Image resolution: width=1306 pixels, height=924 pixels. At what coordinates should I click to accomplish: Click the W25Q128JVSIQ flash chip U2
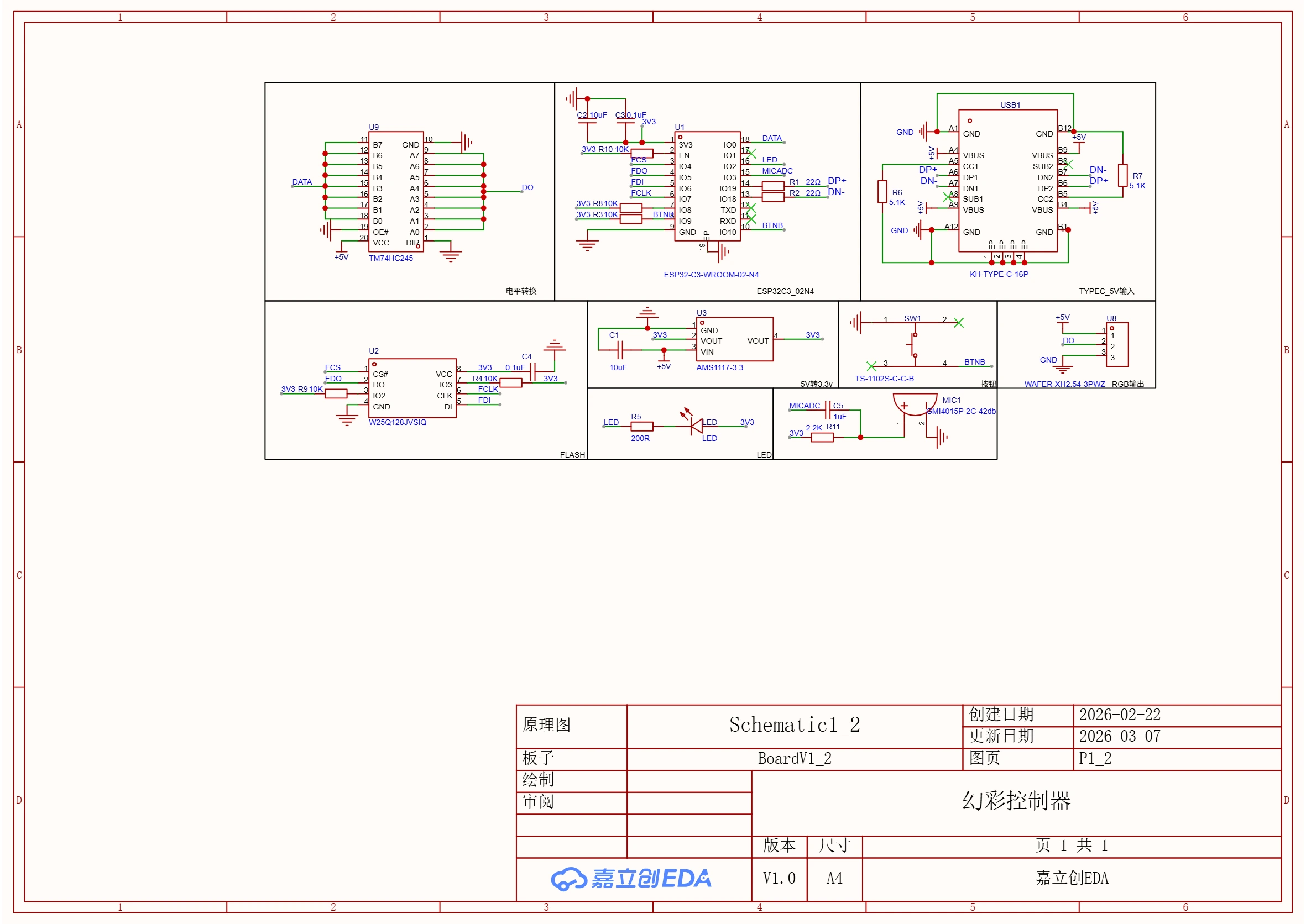click(x=411, y=388)
